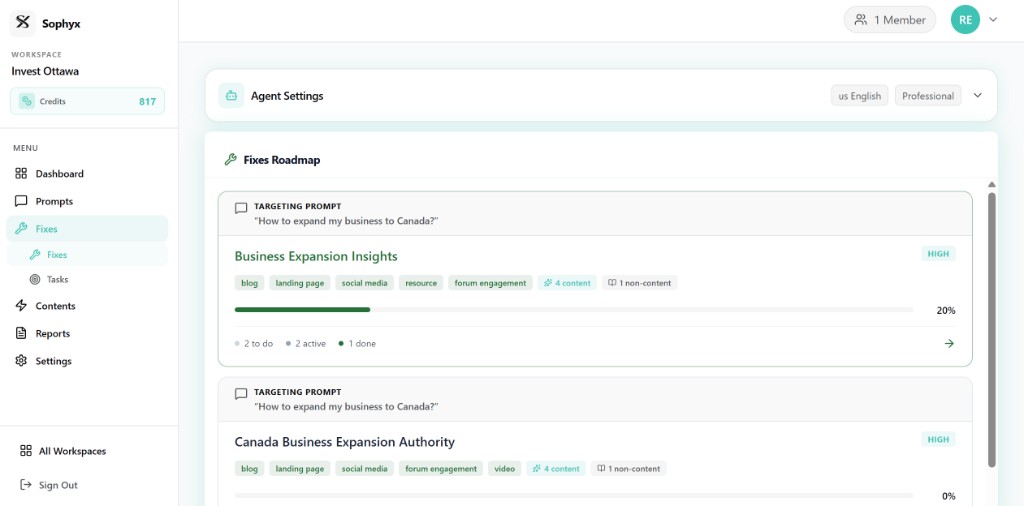Screen dimensions: 1024x506
Task: Click the 1 done status
Action: pyautogui.click(x=357, y=343)
